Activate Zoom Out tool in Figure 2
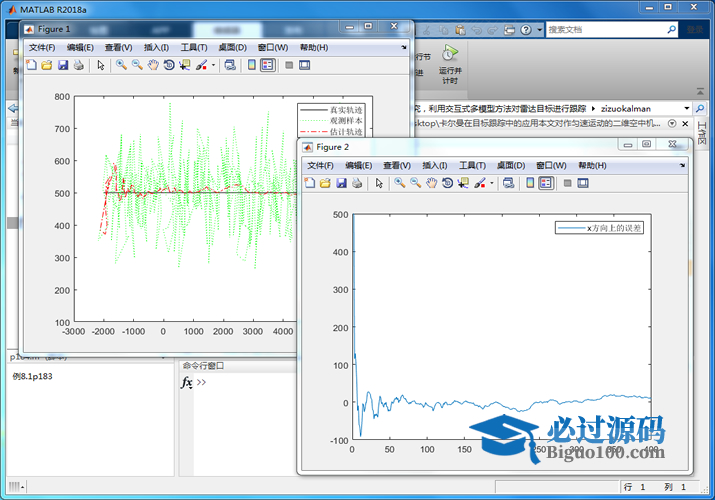This screenshot has width=715, height=500. [415, 183]
